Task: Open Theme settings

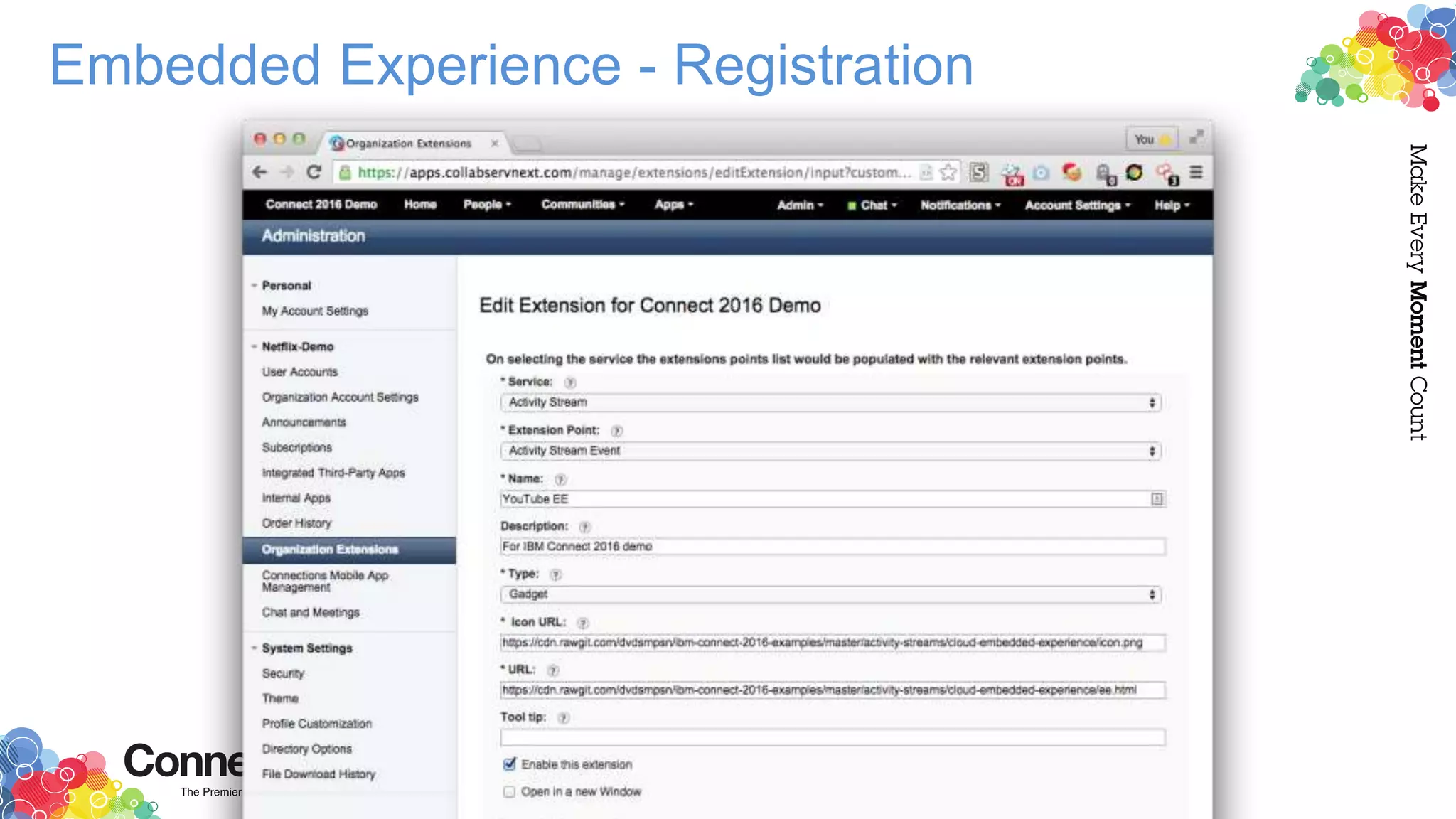Action: pyautogui.click(x=280, y=699)
